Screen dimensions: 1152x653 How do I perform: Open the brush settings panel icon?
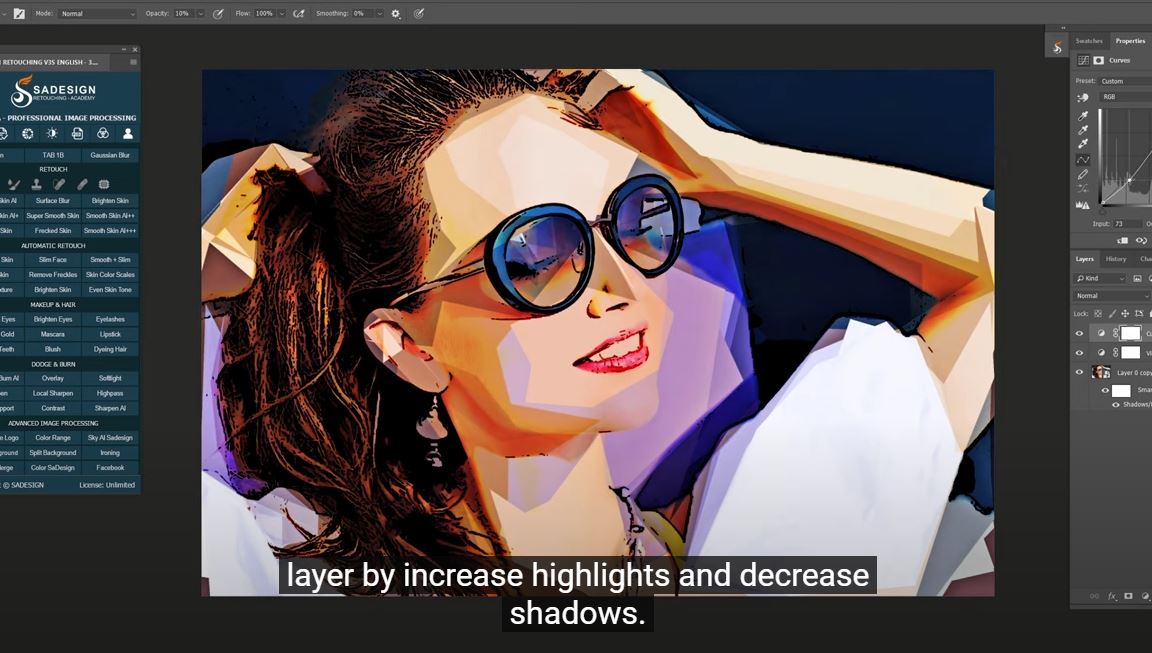click(19, 13)
